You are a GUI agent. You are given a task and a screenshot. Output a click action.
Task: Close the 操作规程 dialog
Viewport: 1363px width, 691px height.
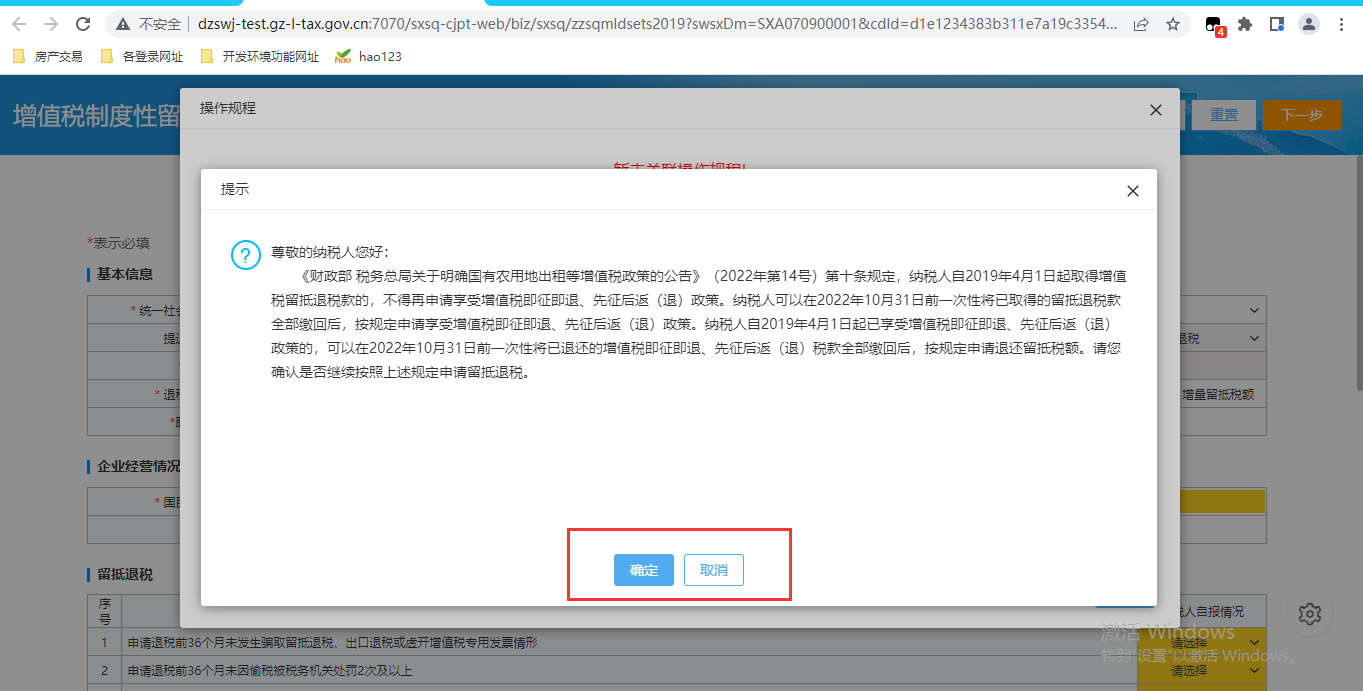(1155, 110)
